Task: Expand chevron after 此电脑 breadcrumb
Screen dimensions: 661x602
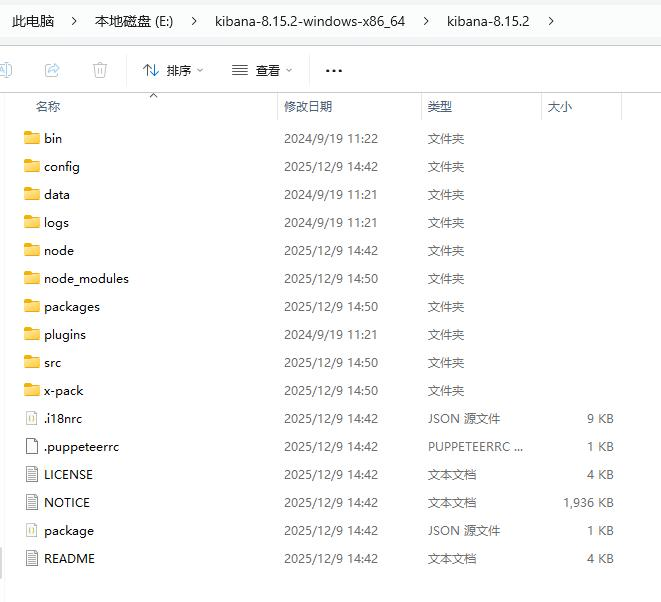Action: coord(74,21)
